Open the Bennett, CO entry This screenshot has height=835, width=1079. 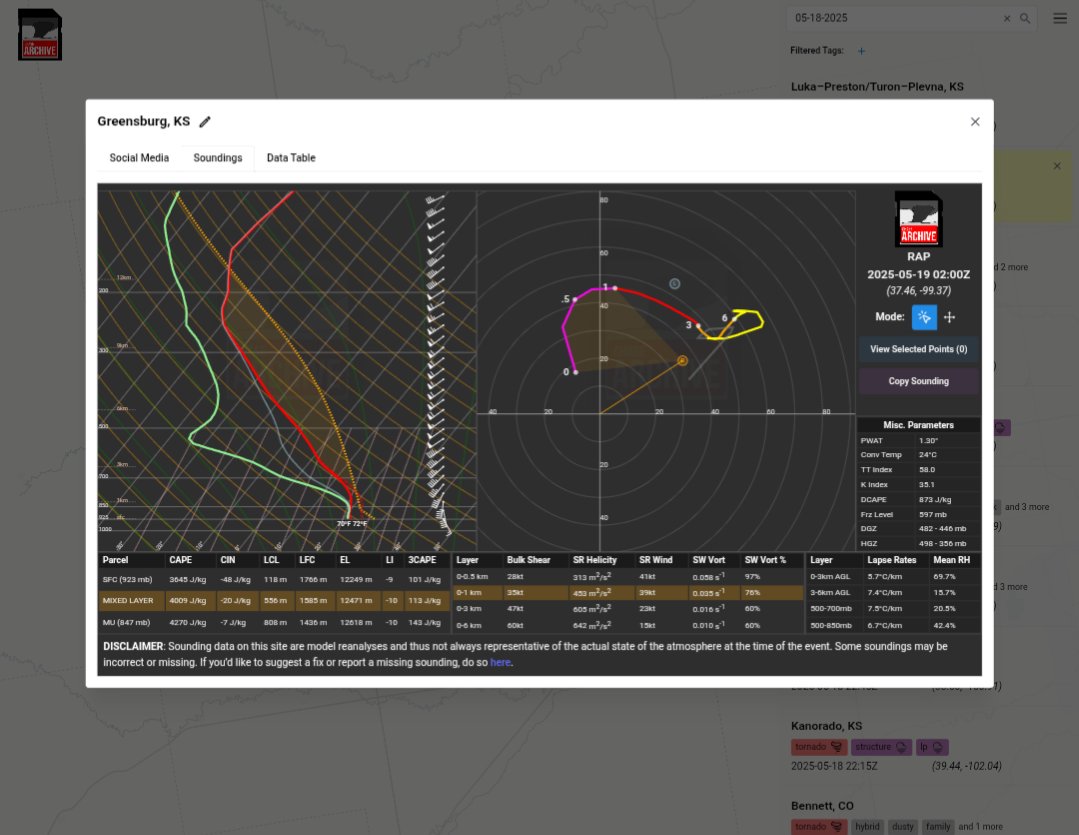(x=822, y=806)
